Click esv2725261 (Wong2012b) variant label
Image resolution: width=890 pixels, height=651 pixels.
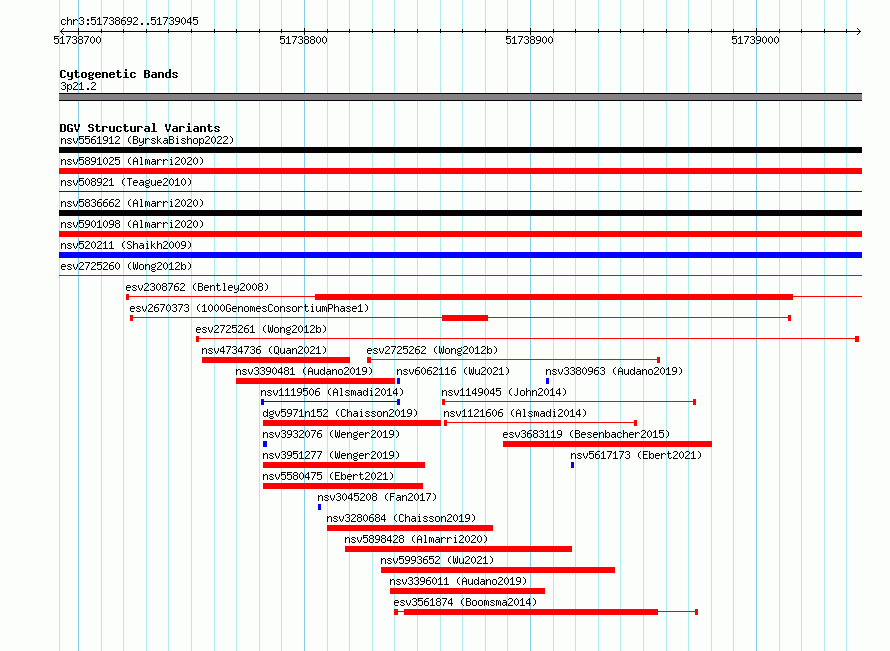click(x=261, y=329)
